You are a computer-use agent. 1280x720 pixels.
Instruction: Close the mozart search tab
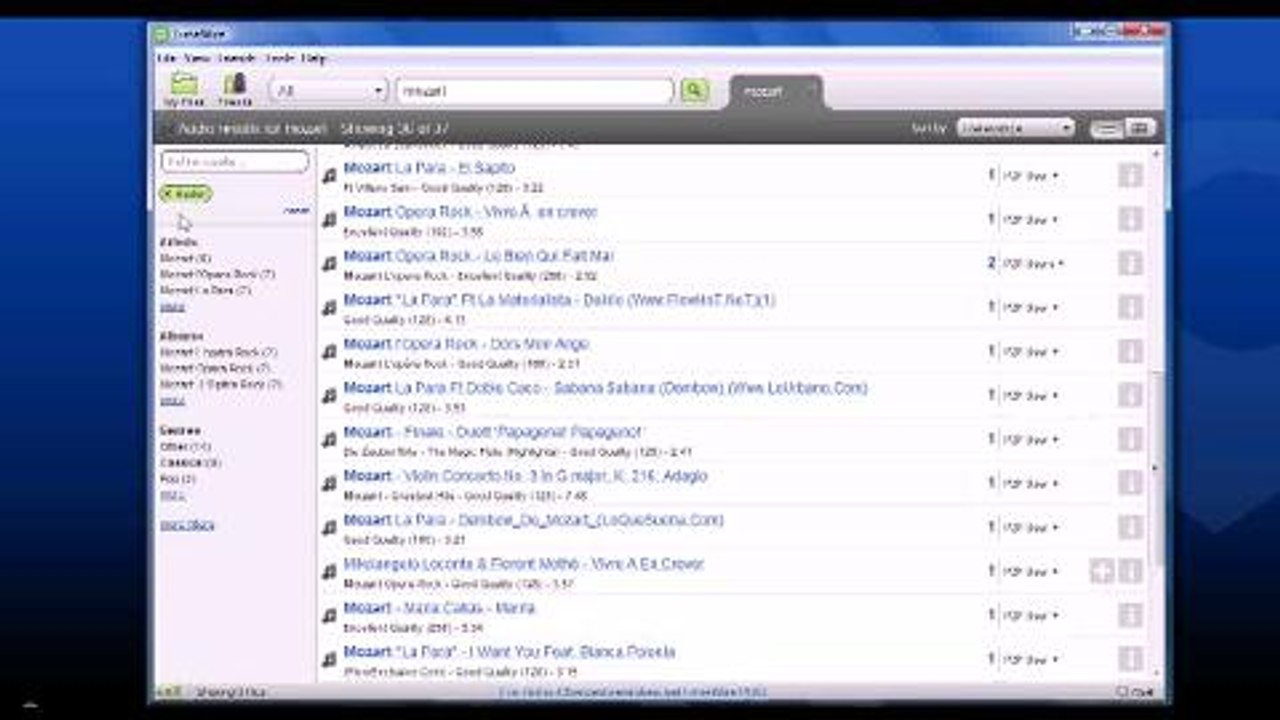(812, 92)
